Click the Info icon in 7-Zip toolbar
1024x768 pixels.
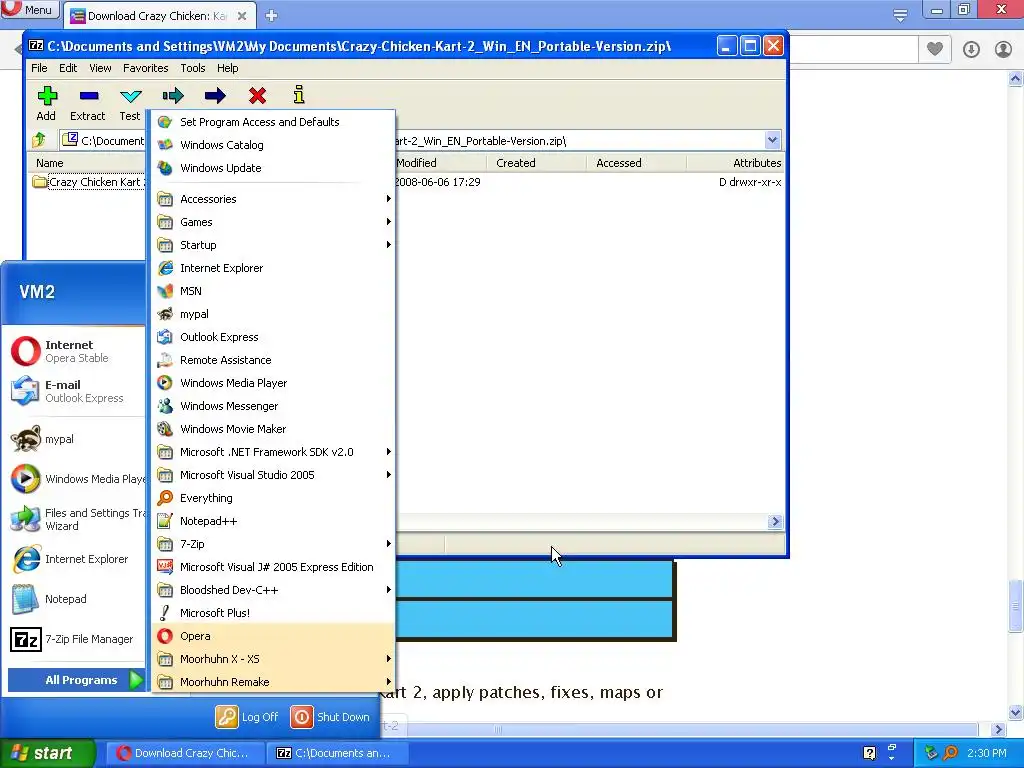pos(298,95)
